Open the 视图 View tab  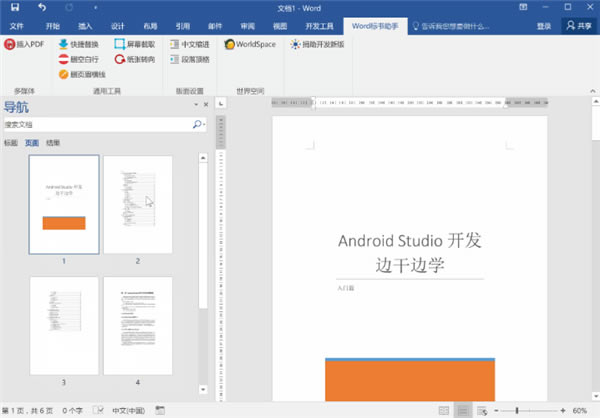coord(280,26)
